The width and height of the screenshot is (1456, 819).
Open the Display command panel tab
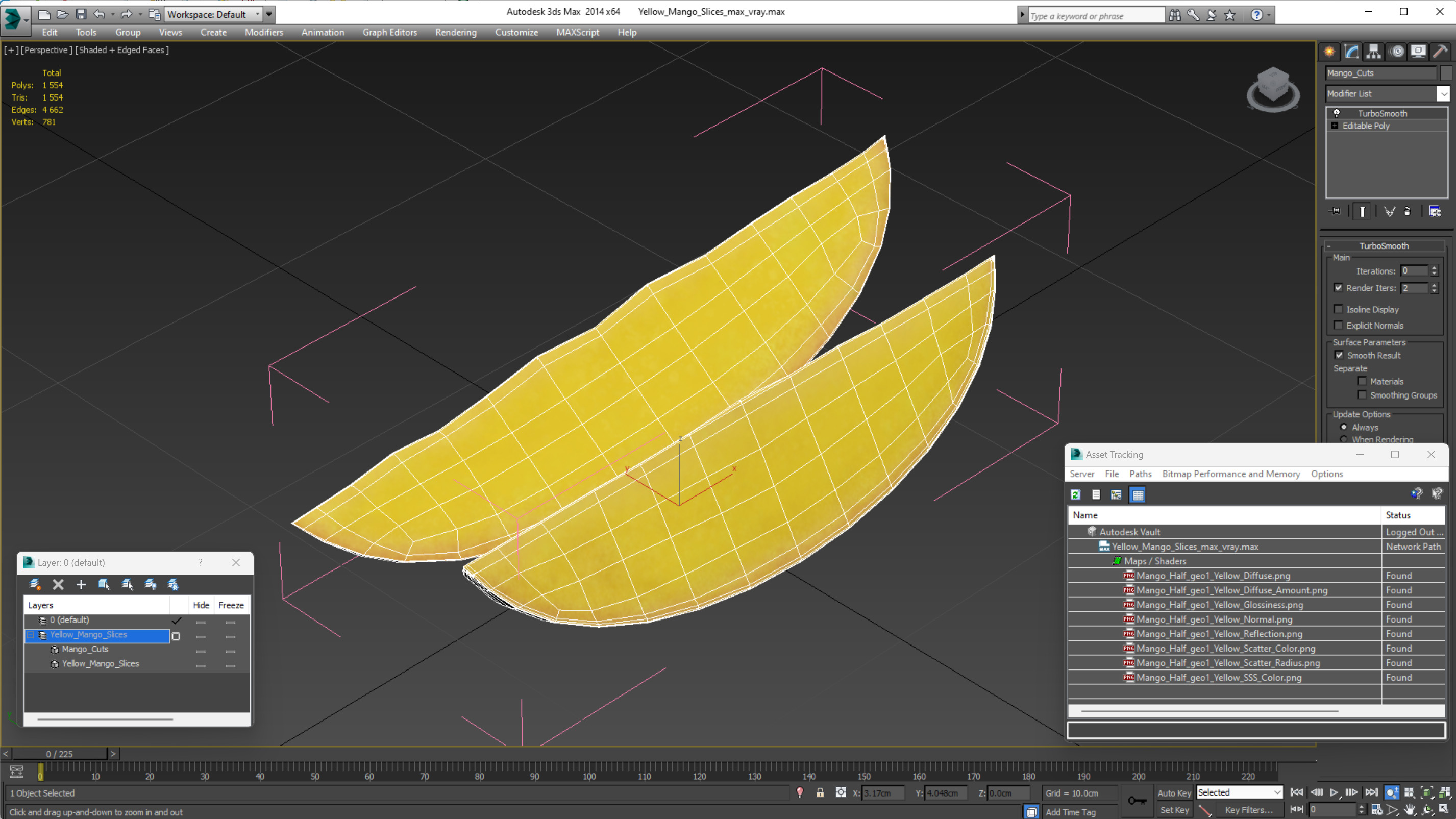(1418, 52)
